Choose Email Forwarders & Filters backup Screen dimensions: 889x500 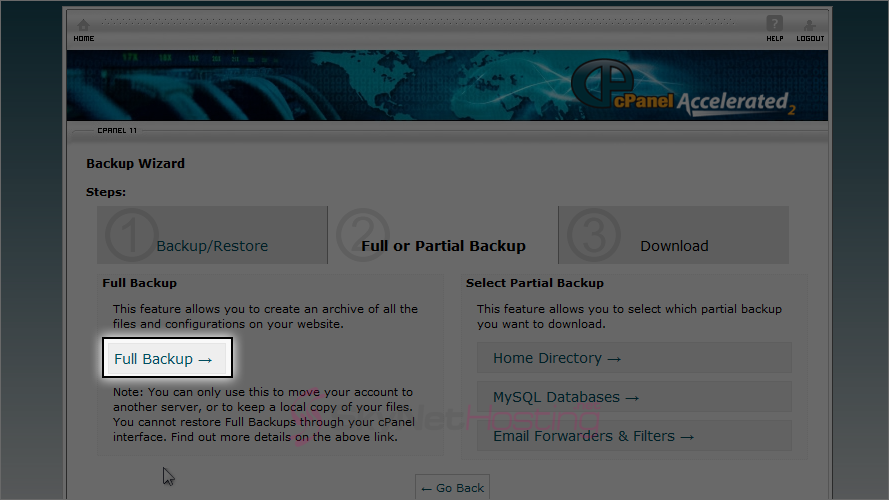[593, 436]
